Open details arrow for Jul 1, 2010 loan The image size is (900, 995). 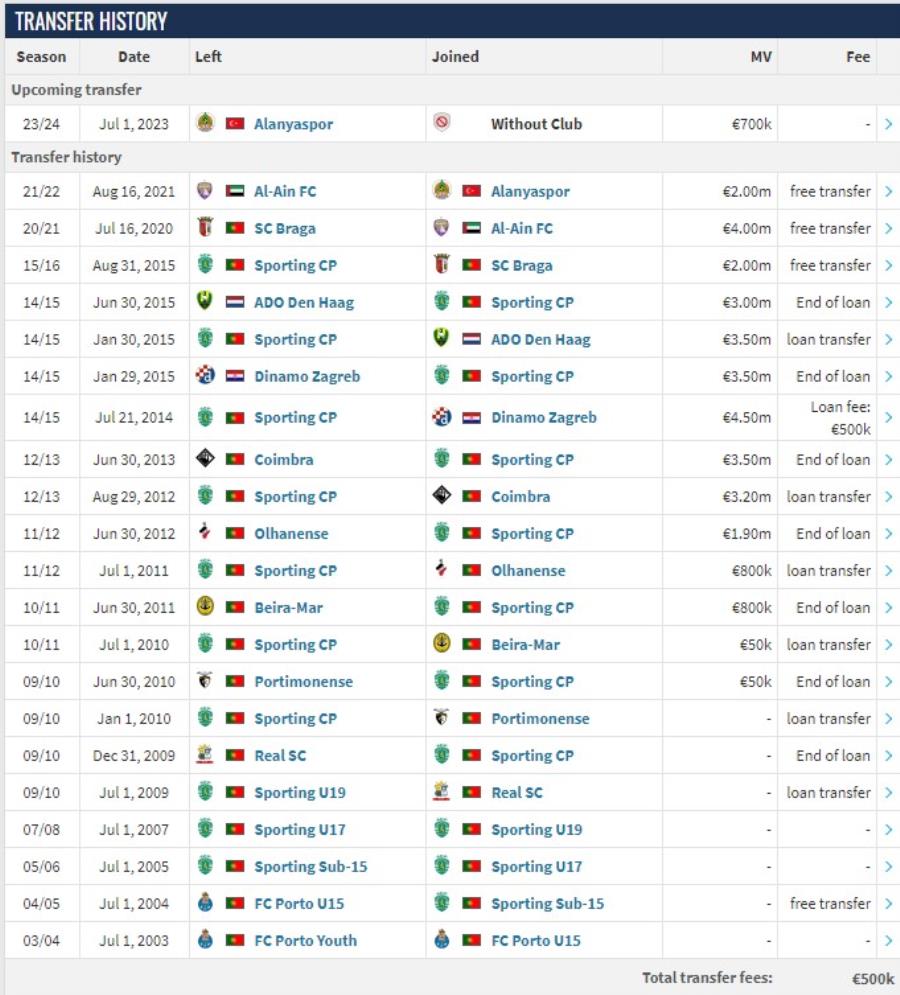pyautogui.click(x=889, y=644)
